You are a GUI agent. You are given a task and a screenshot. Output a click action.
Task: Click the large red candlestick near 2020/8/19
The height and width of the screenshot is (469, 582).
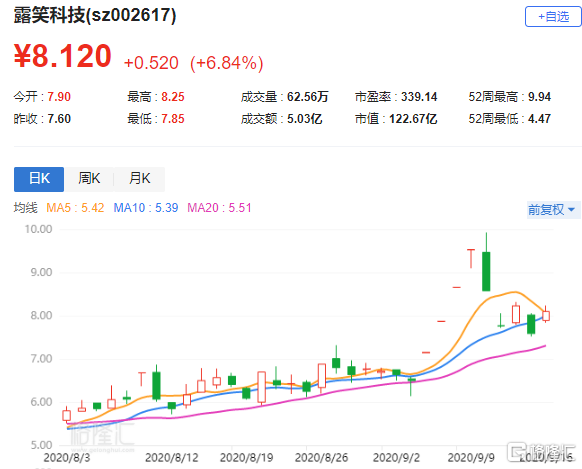[261, 387]
